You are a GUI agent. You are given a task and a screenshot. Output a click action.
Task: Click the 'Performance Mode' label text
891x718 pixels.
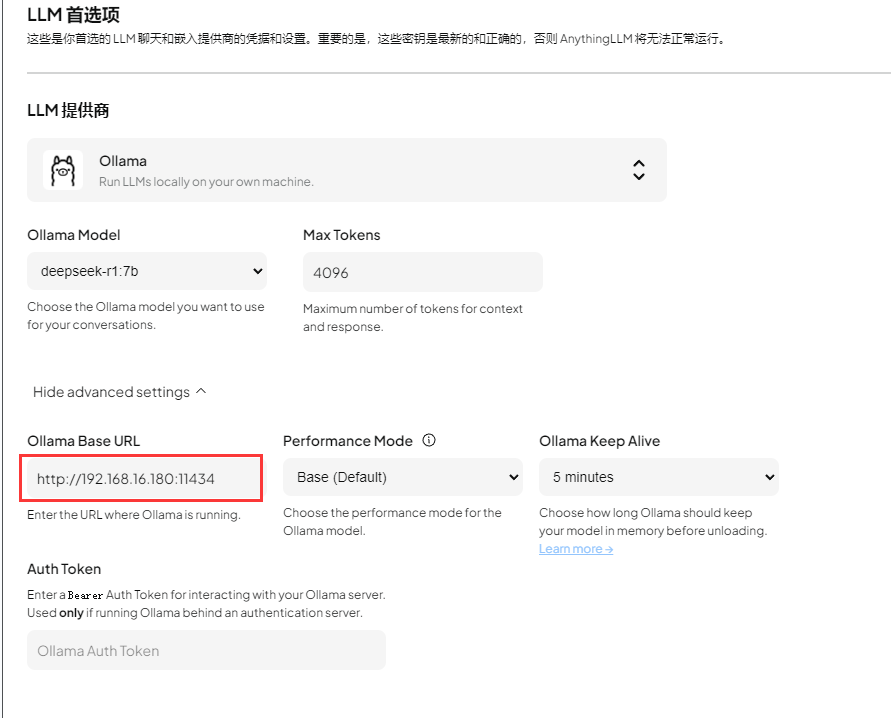point(348,441)
